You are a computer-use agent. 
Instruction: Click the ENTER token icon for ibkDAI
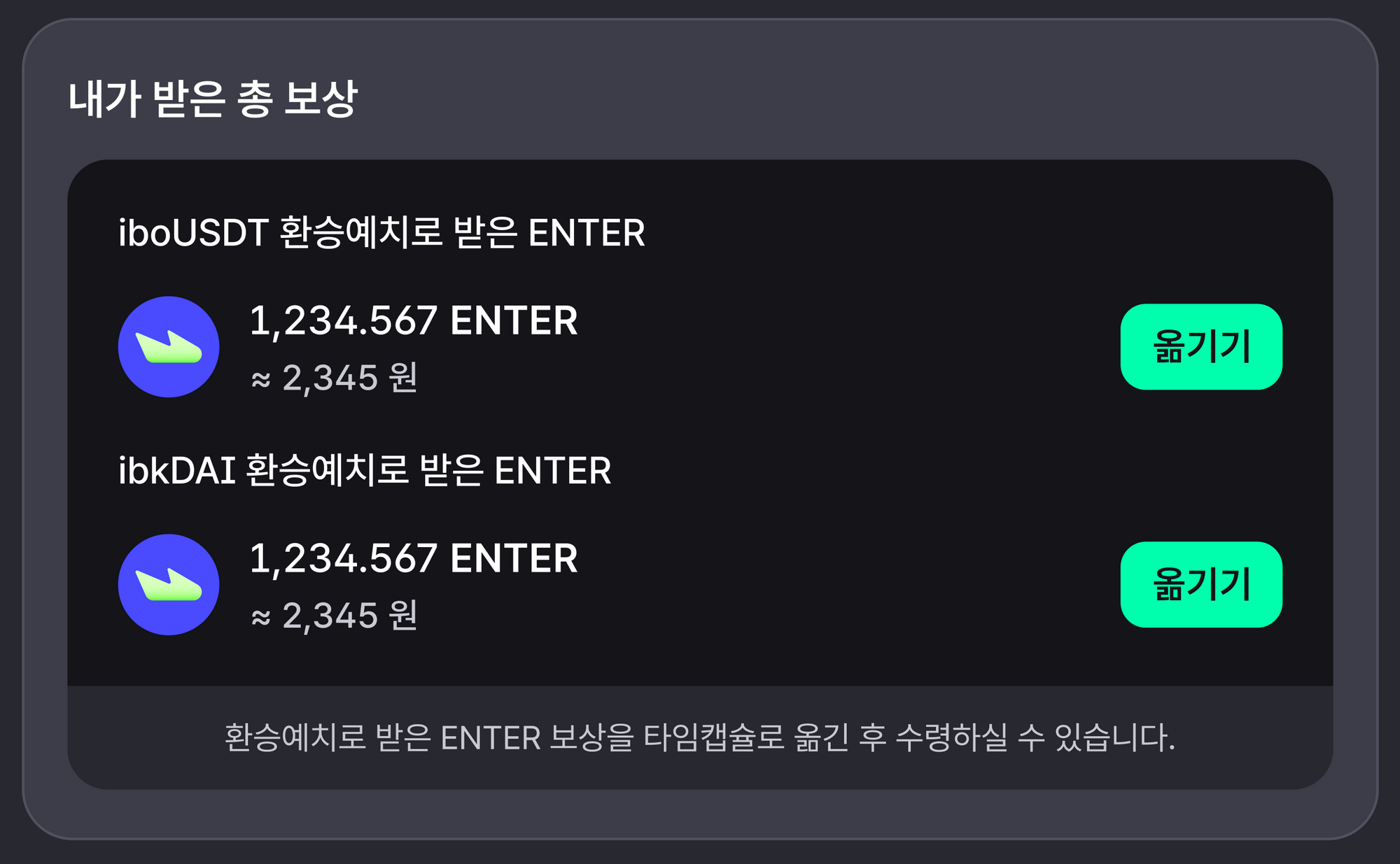point(169,585)
